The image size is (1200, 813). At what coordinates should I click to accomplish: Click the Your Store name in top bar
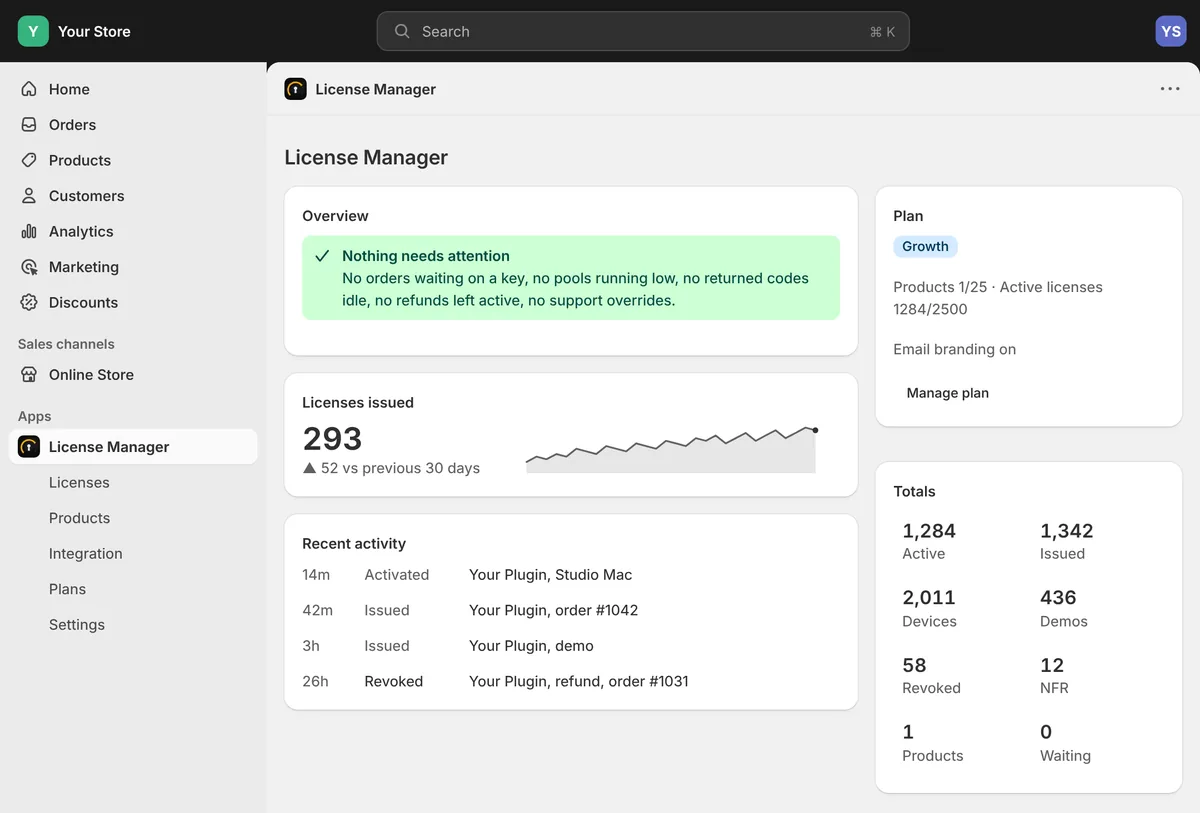pyautogui.click(x=94, y=31)
